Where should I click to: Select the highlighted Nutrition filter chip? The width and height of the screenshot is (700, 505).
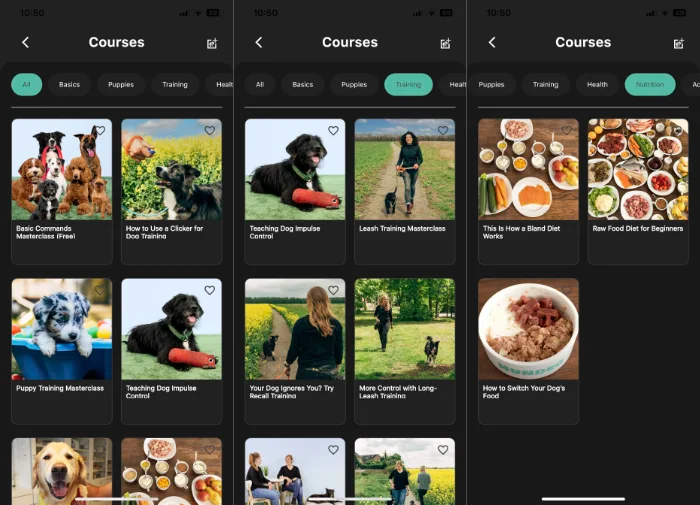(650, 84)
